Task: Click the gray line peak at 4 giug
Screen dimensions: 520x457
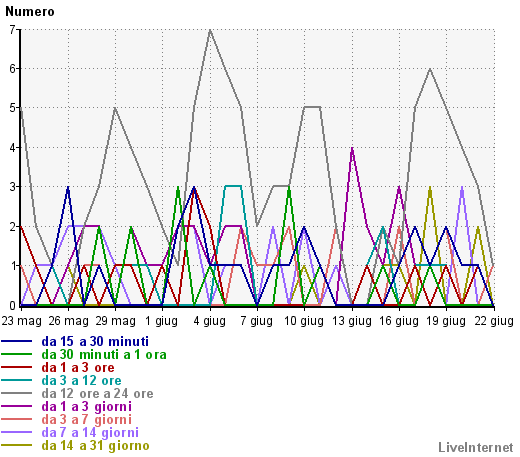Action: coord(210,30)
